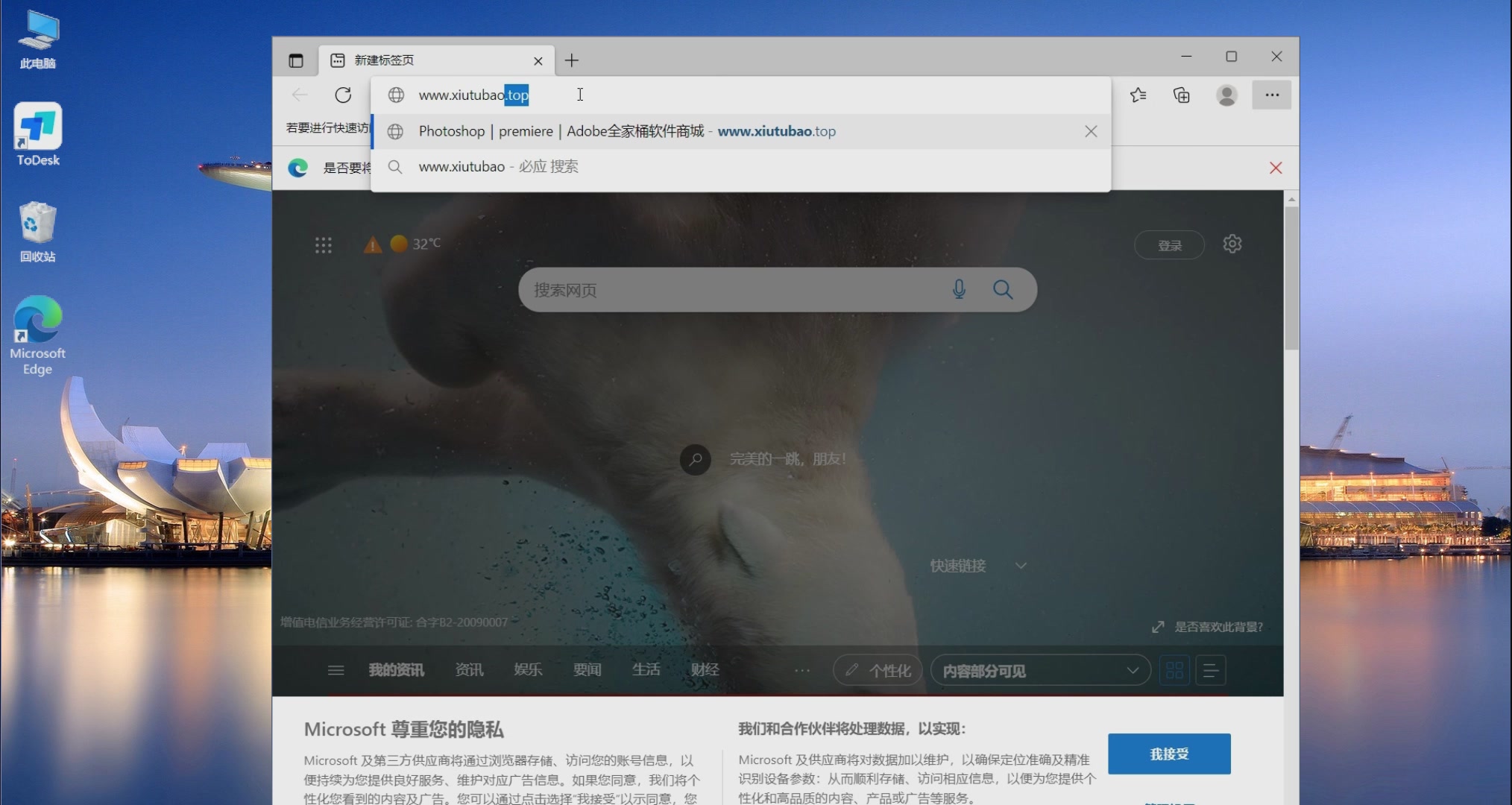Select the 生活 tab

coord(646,670)
